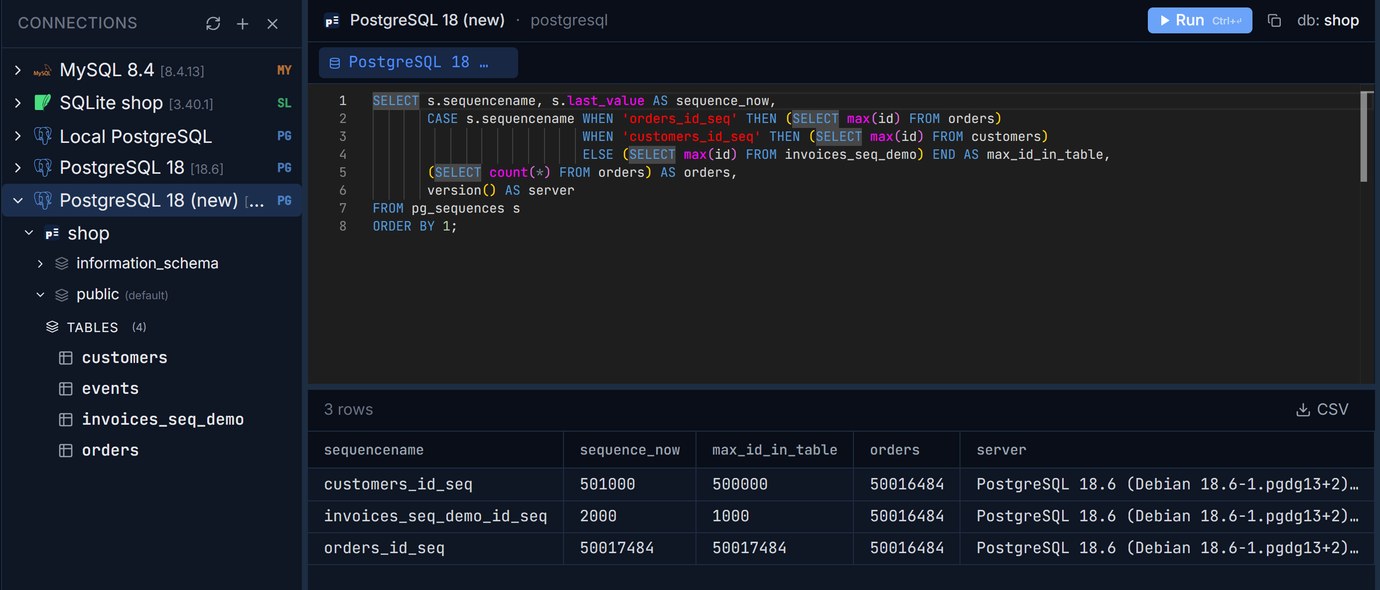Click the SQLite shop database icon
Viewport: 1380px width, 590px height.
point(42,103)
